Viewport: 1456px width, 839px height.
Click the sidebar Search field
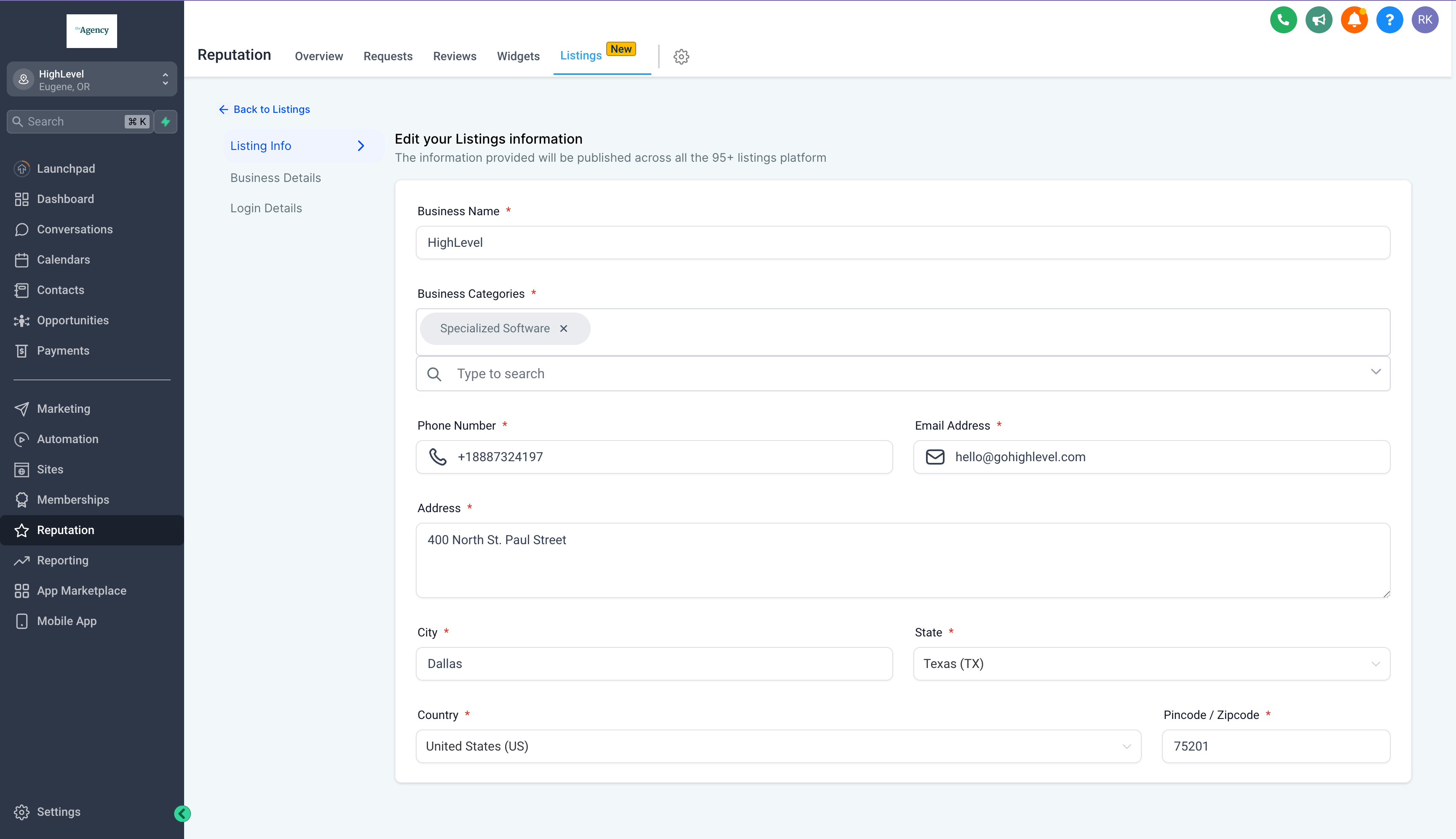click(x=80, y=122)
